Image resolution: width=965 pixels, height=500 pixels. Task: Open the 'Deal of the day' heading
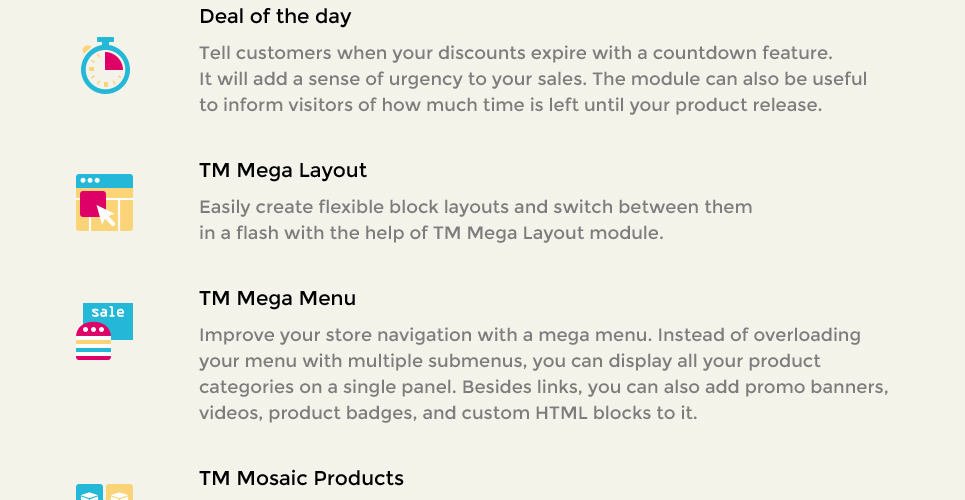[275, 17]
